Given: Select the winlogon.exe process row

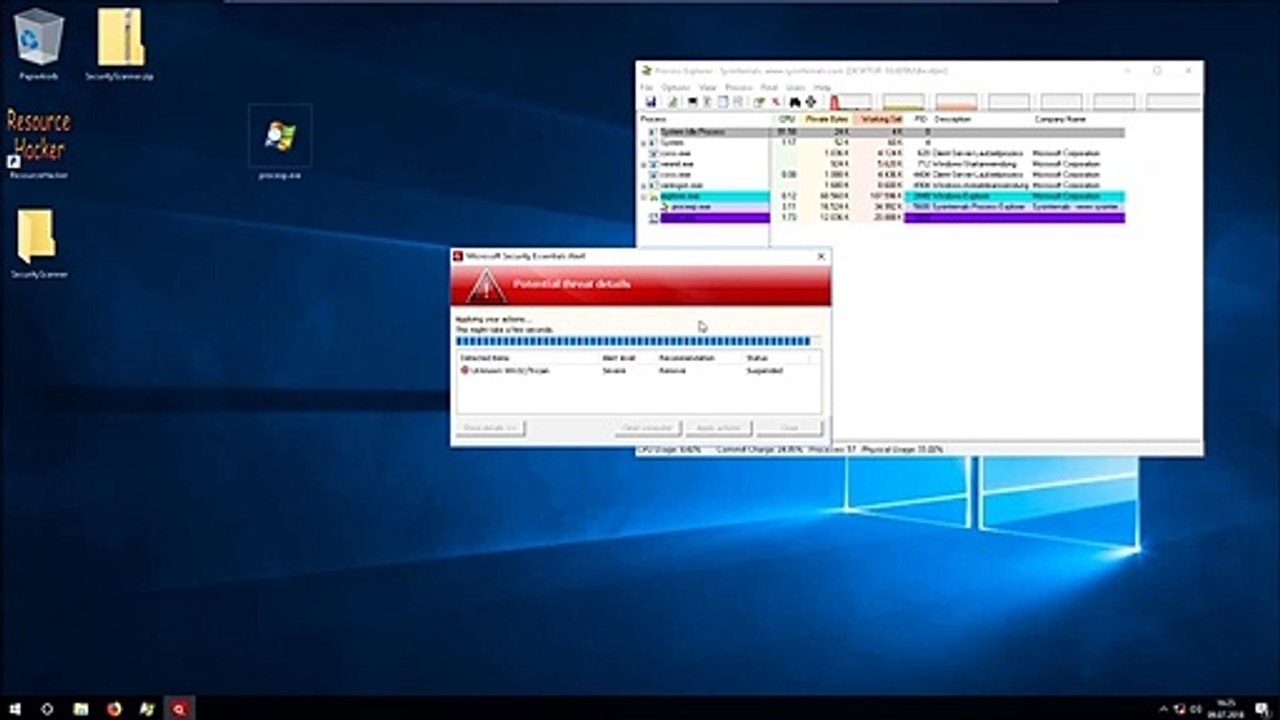Looking at the screenshot, I should tap(882, 185).
